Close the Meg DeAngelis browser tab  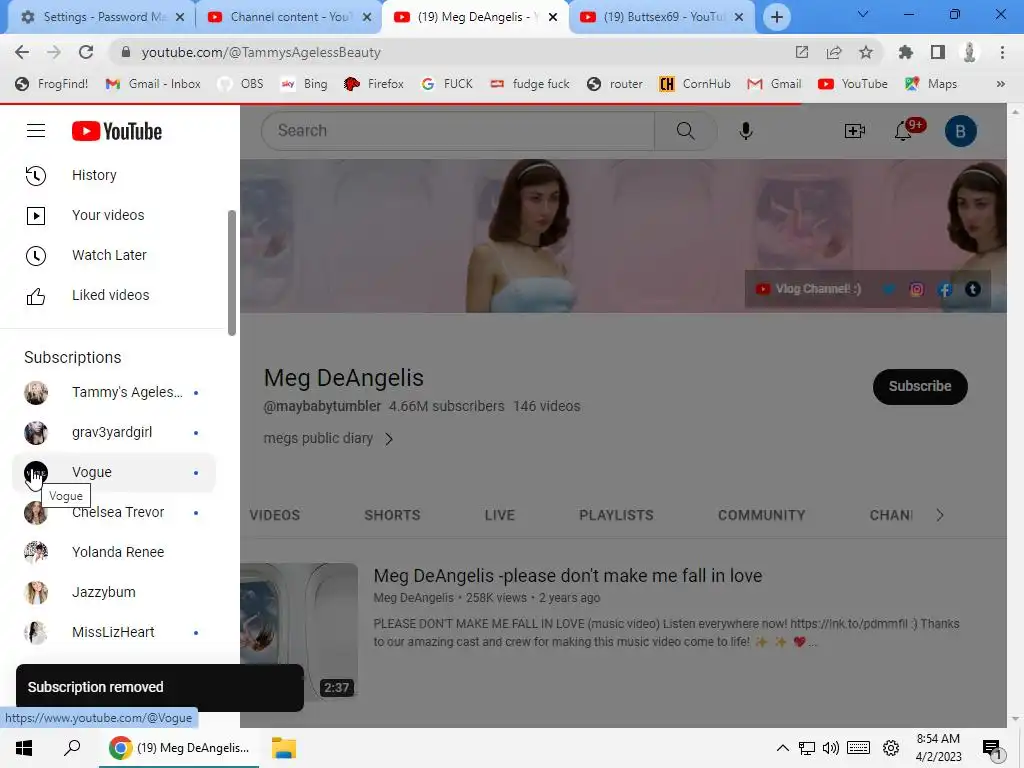pos(552,17)
